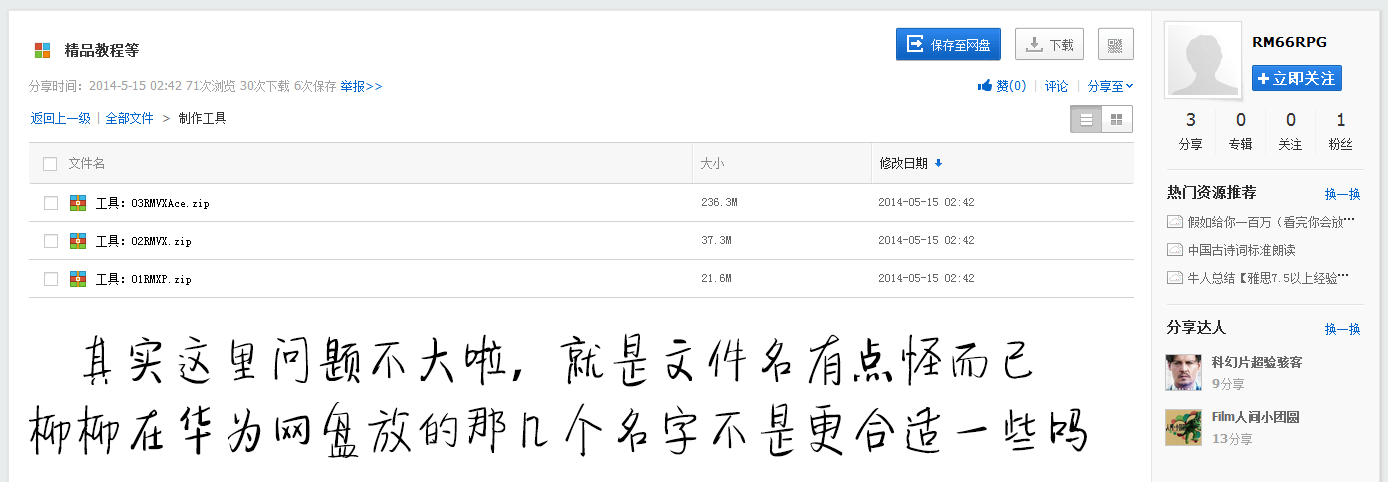This screenshot has height=482, width=1388.
Task: Click the 3 分享 count
Action: [x=1191, y=132]
